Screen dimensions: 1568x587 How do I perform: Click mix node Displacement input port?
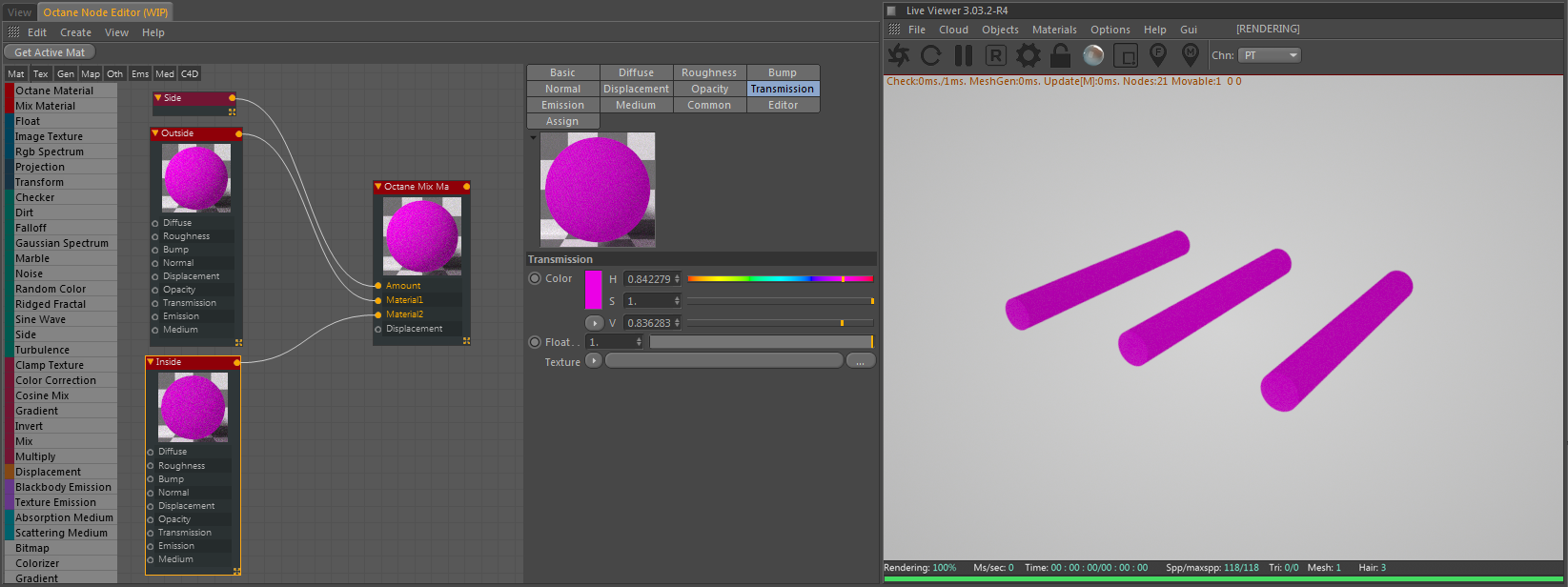click(378, 329)
